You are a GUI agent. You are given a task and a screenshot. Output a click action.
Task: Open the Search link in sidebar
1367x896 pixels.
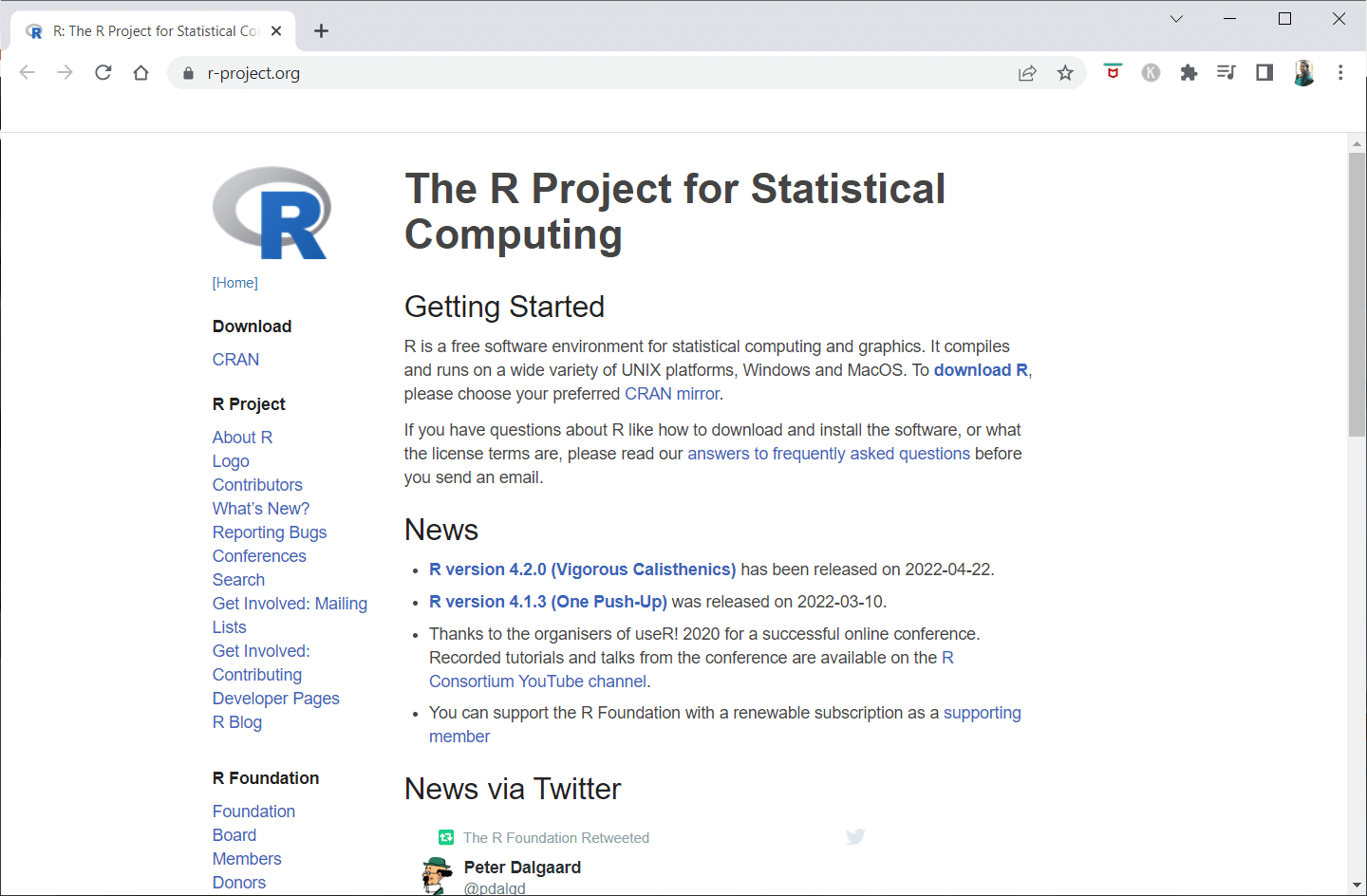pyautogui.click(x=238, y=580)
